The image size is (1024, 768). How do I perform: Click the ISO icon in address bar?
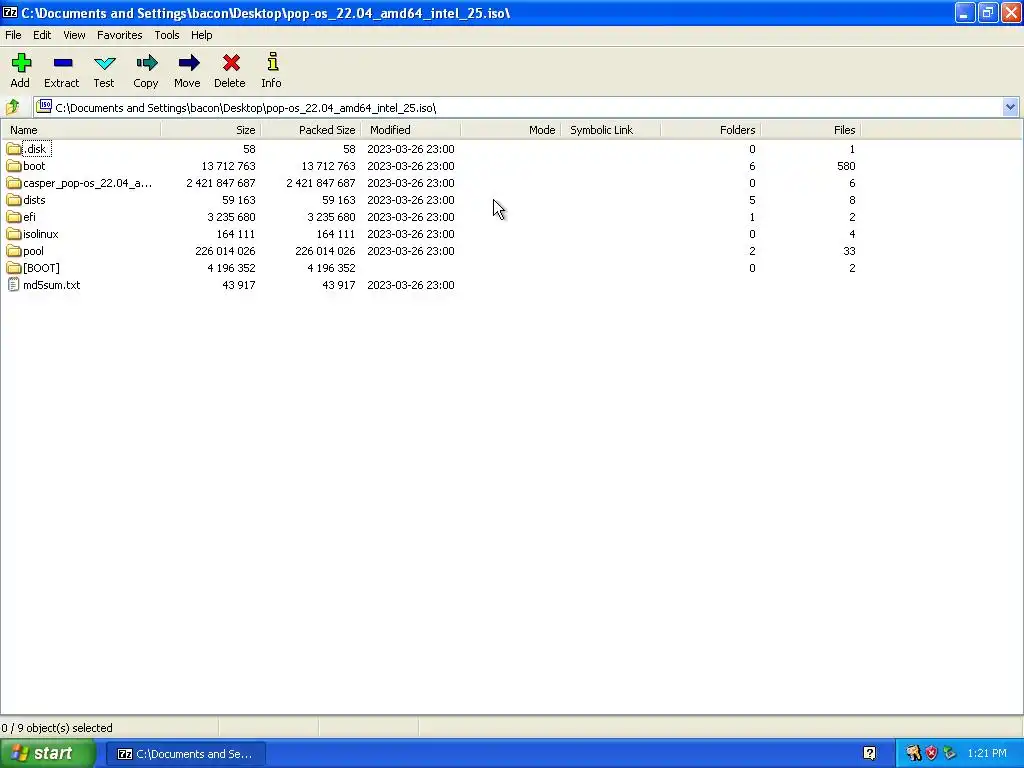click(44, 106)
